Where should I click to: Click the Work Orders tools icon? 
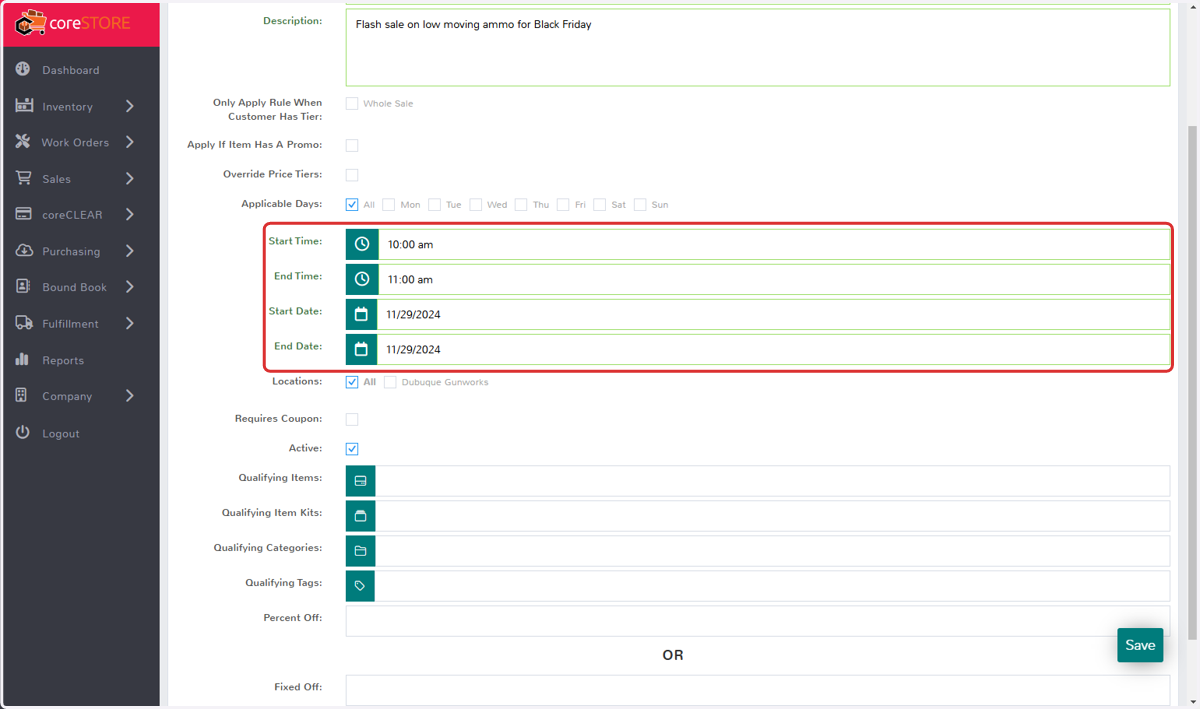23,142
